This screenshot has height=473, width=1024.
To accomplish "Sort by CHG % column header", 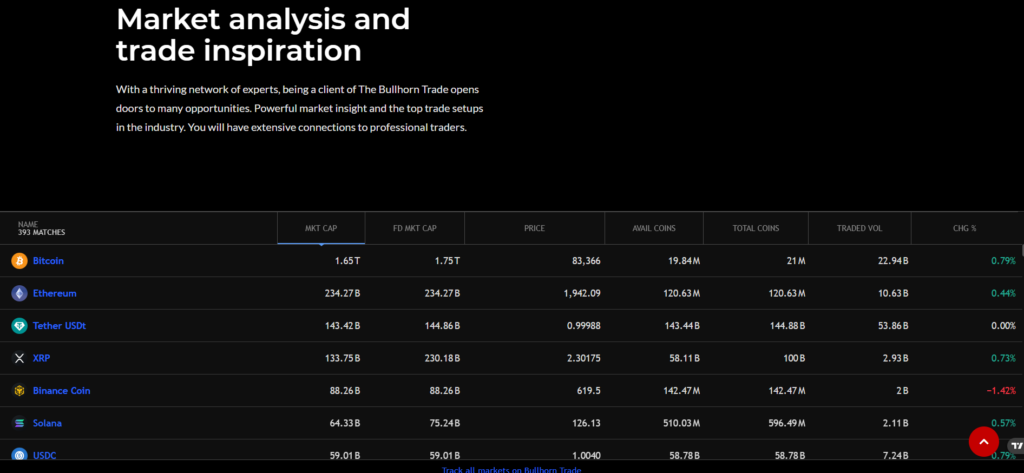I will 964,228.
